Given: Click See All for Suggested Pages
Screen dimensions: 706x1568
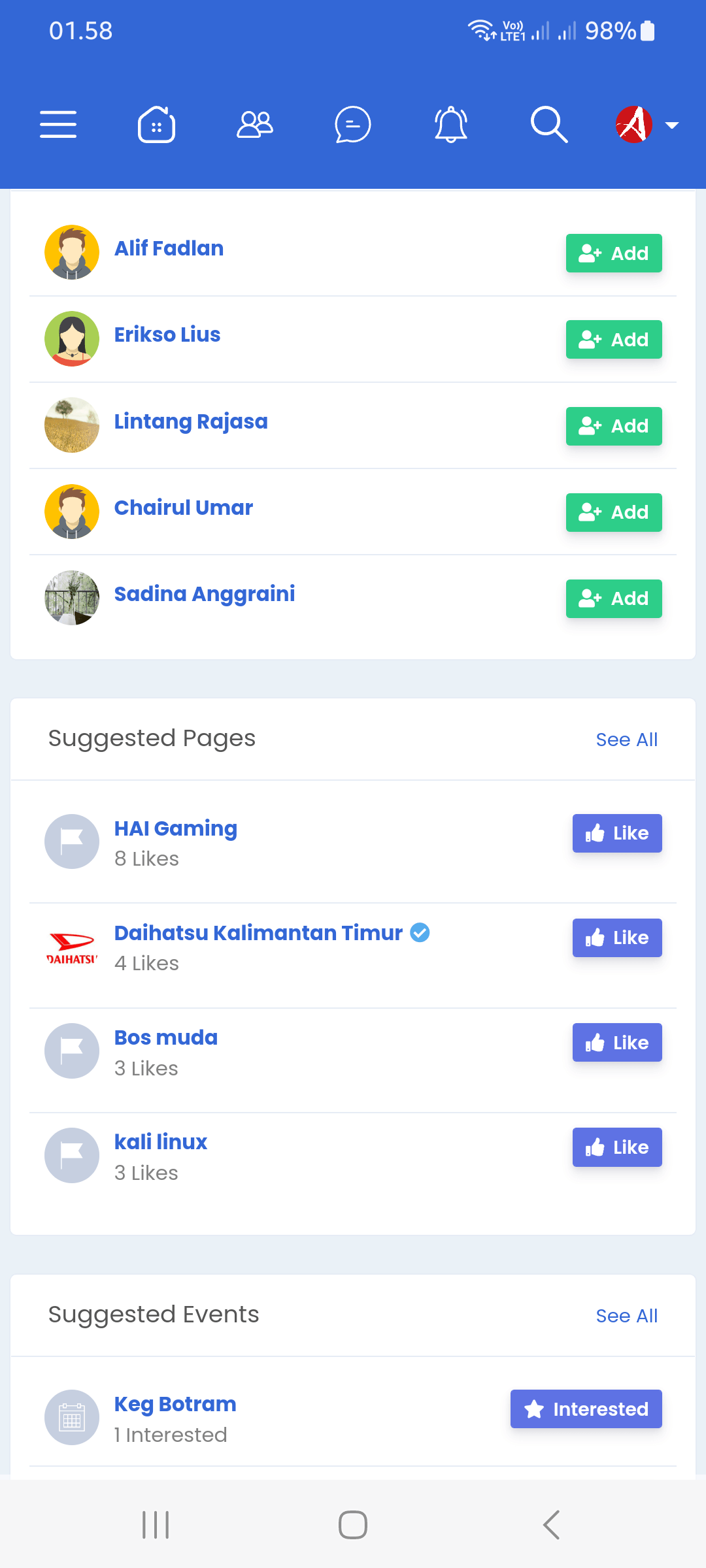Looking at the screenshot, I should click(x=626, y=739).
